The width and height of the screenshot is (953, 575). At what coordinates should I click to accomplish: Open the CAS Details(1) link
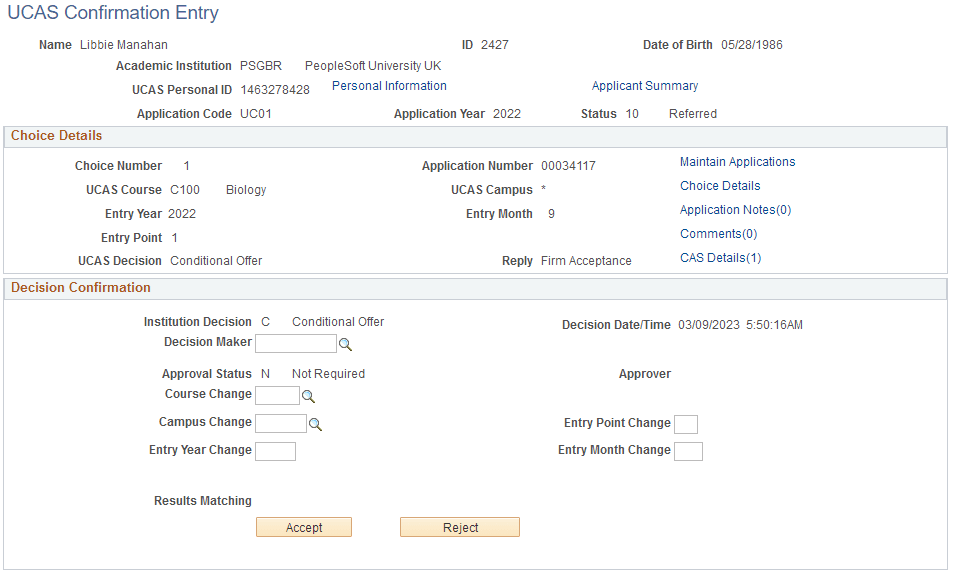point(721,258)
